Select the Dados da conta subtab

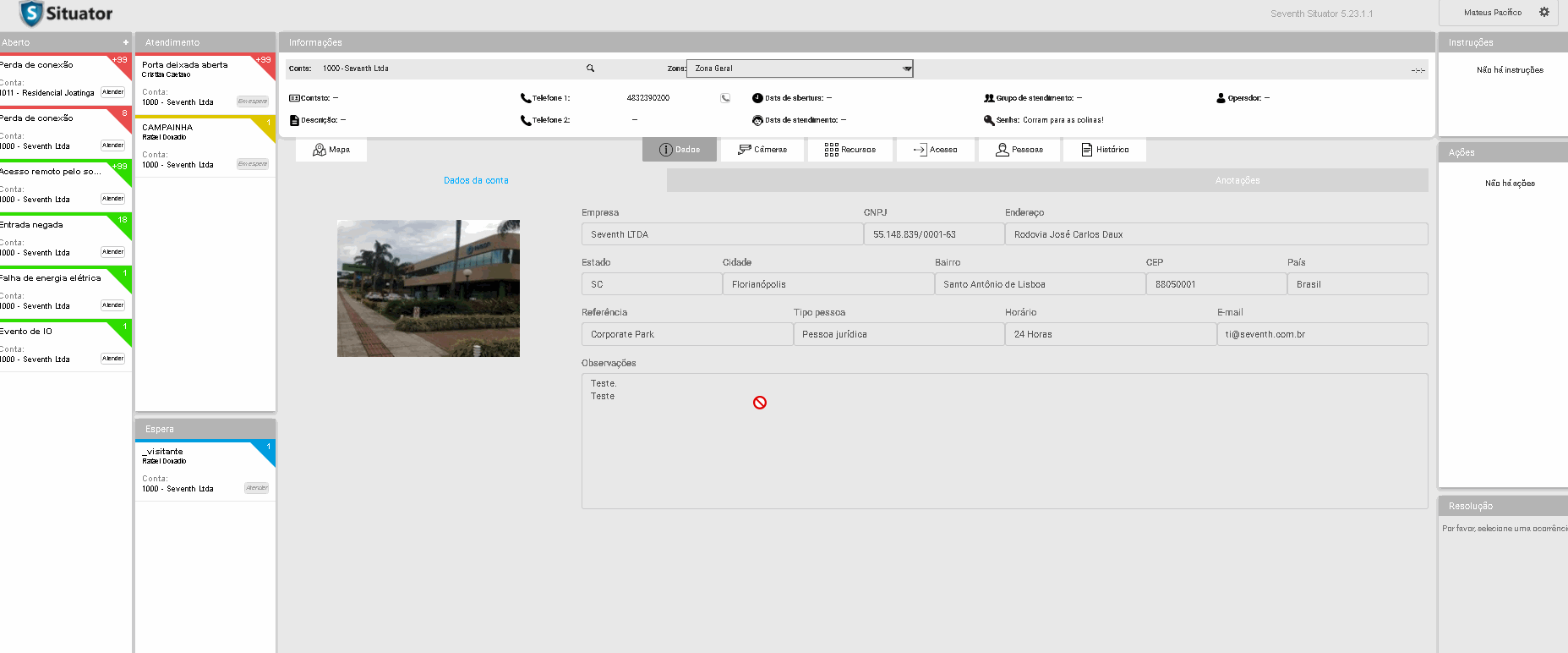(x=476, y=180)
